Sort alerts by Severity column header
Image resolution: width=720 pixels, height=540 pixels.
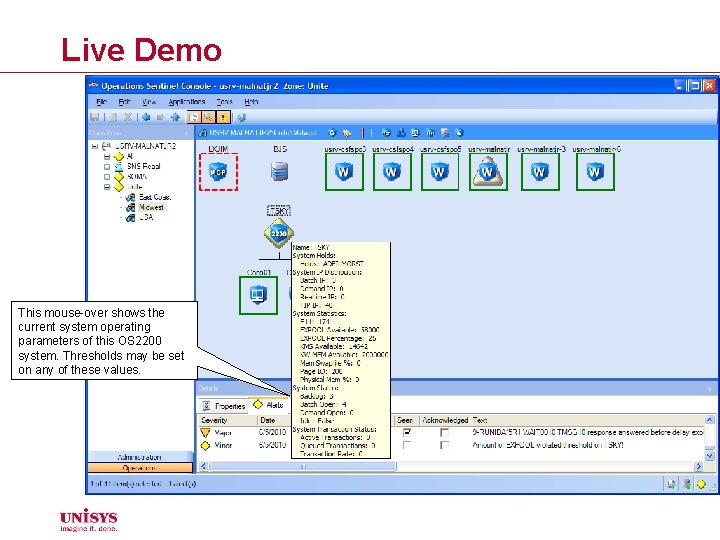[x=228, y=420]
